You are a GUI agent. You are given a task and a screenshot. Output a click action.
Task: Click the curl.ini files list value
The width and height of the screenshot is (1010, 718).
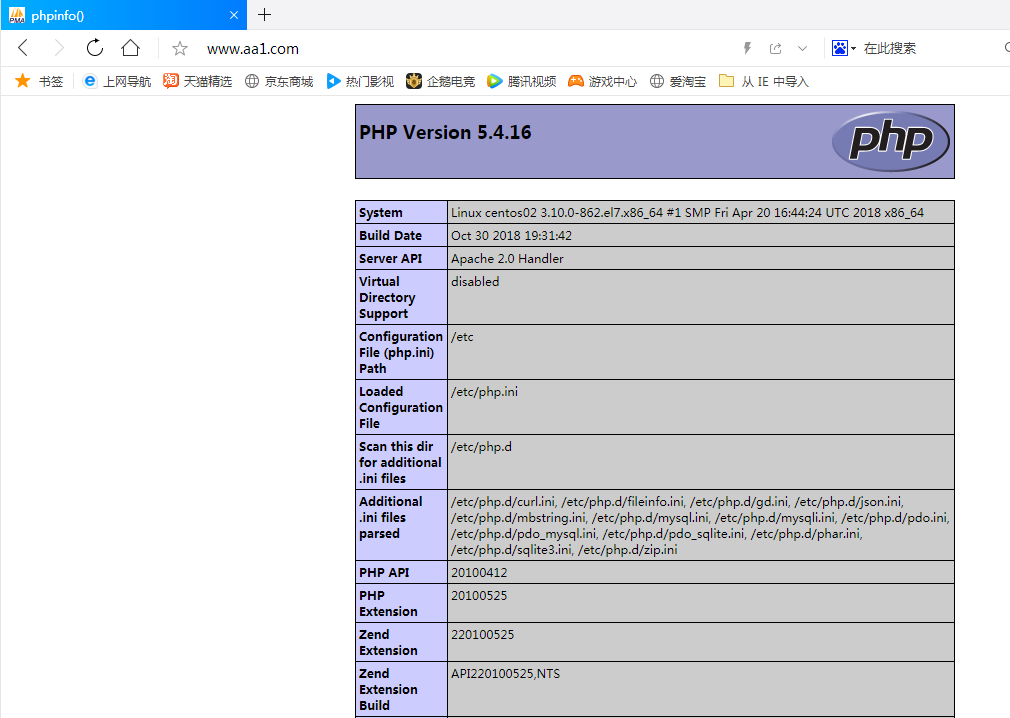coord(700,525)
